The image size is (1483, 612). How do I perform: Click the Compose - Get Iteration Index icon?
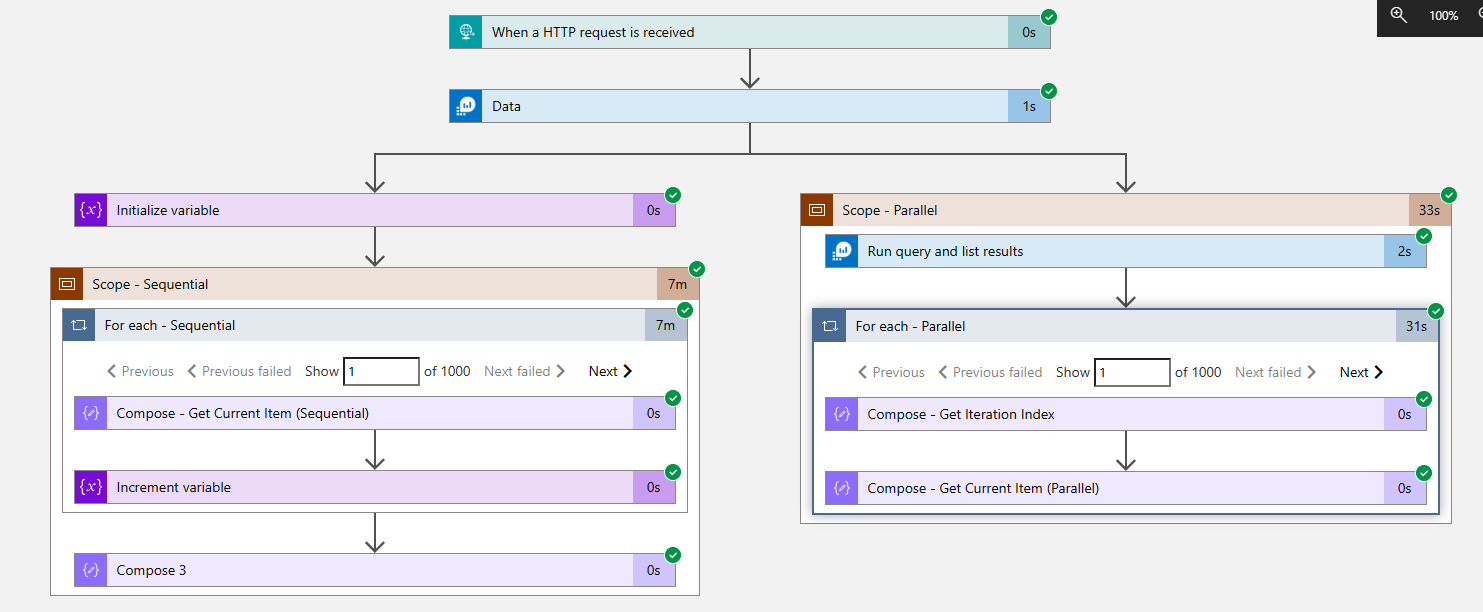click(842, 414)
